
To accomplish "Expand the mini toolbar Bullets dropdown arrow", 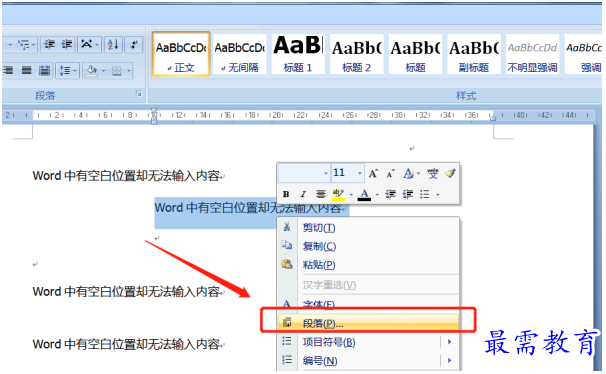I will tap(437, 194).
